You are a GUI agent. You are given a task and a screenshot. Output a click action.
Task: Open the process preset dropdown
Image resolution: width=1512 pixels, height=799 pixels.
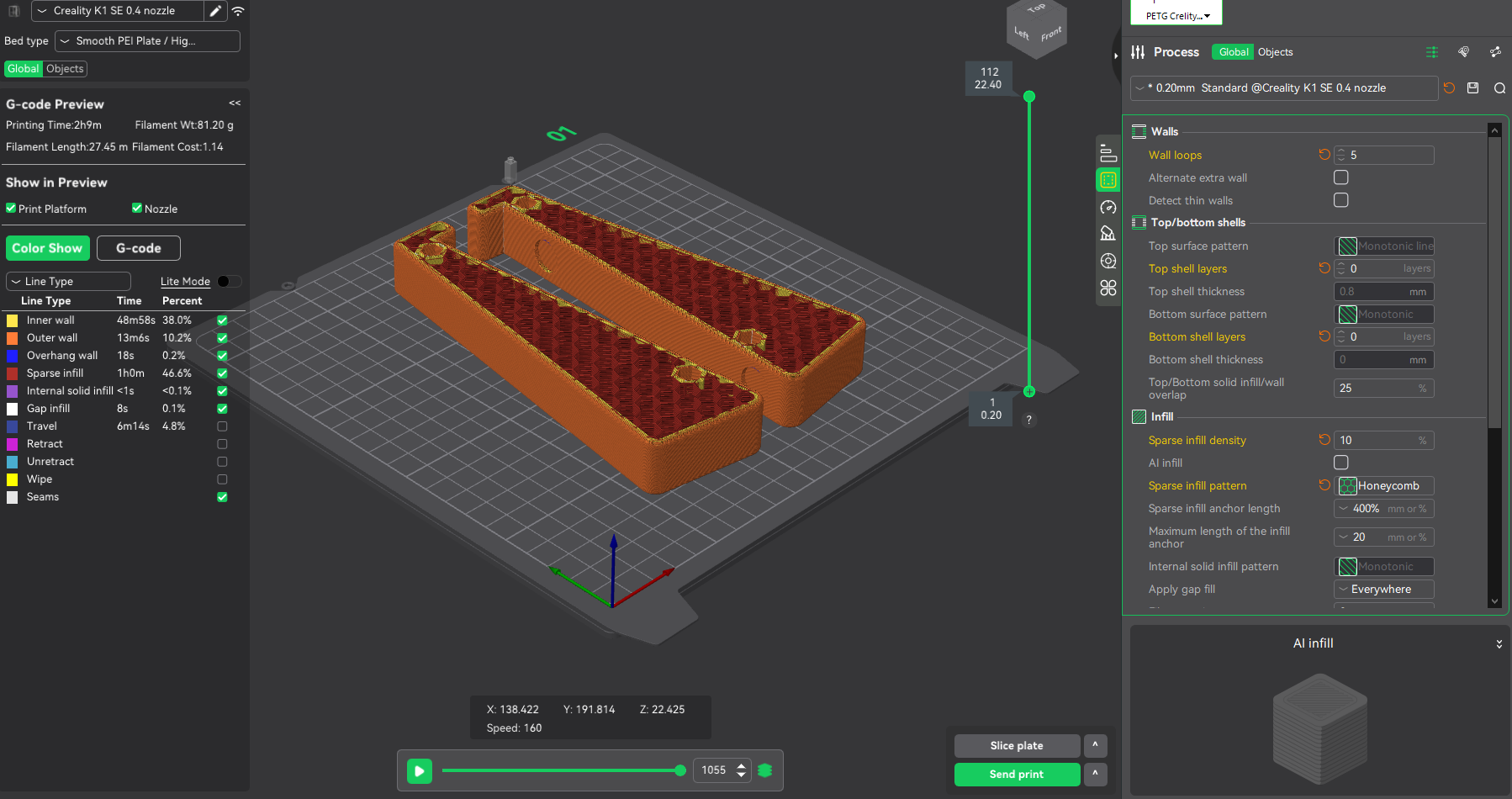(1284, 88)
